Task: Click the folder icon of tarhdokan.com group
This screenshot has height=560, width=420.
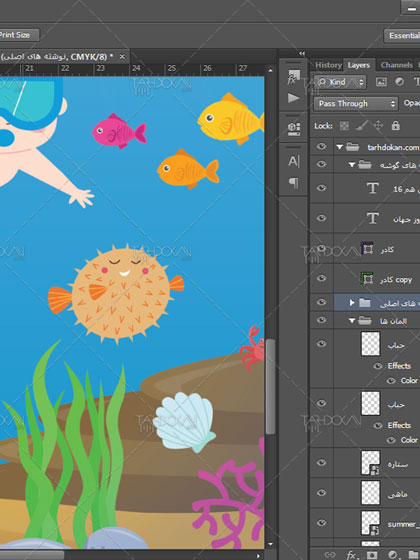Action: pos(352,147)
